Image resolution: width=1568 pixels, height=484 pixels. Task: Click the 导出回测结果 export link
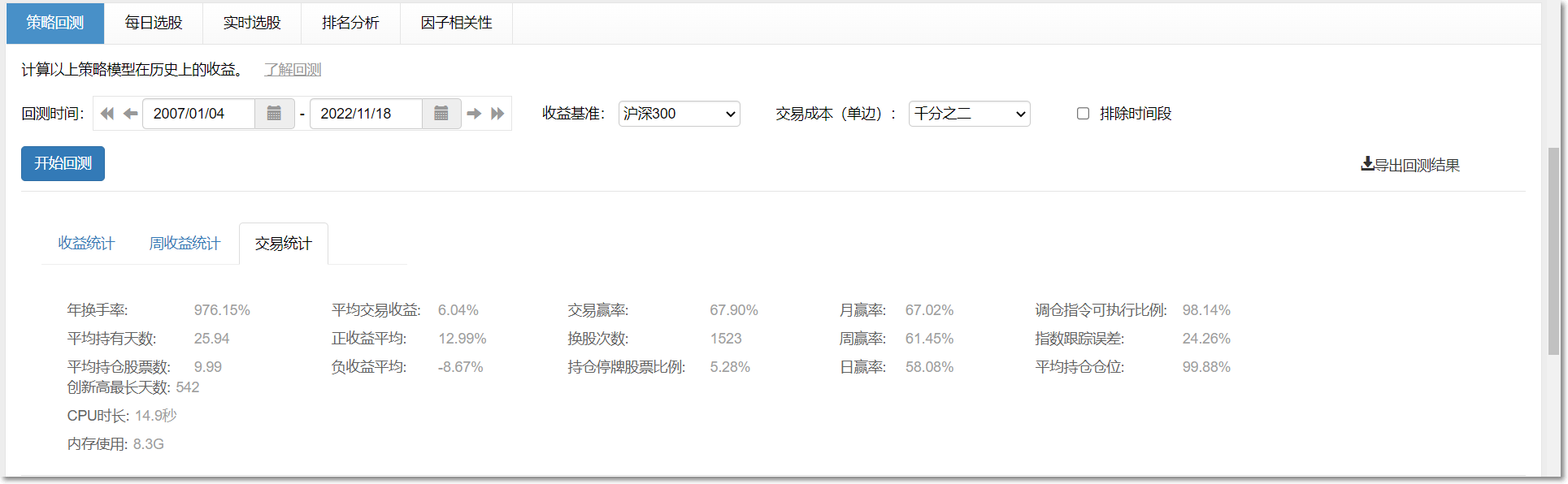click(1410, 165)
